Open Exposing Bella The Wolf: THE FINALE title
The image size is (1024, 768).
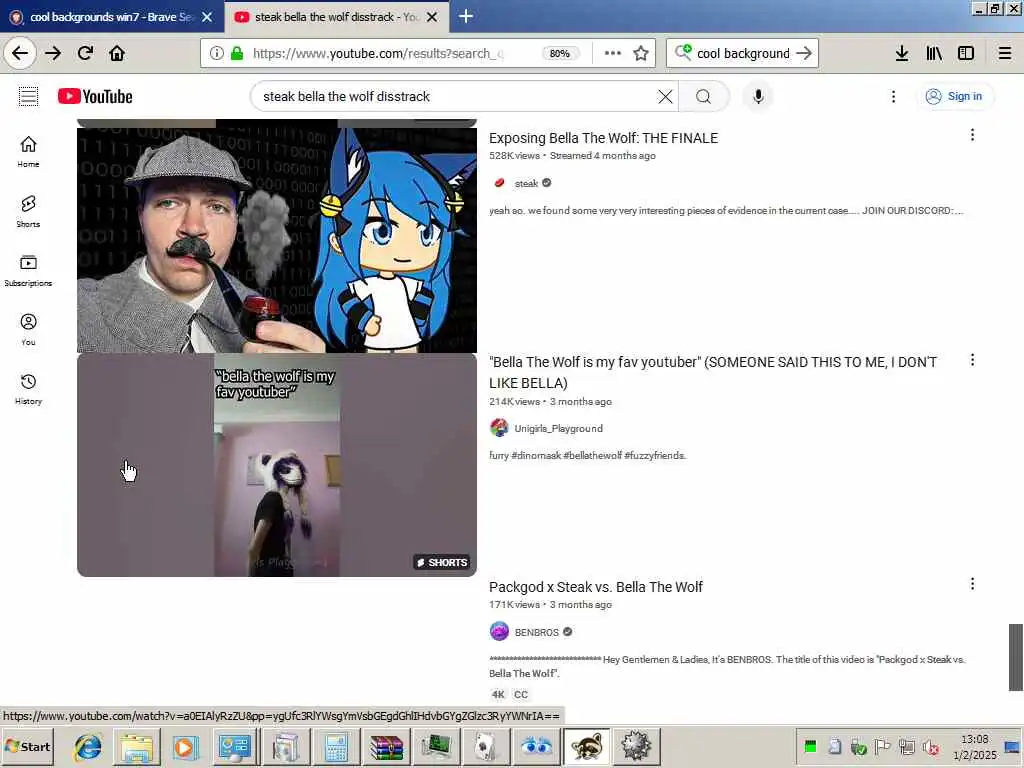(x=603, y=138)
